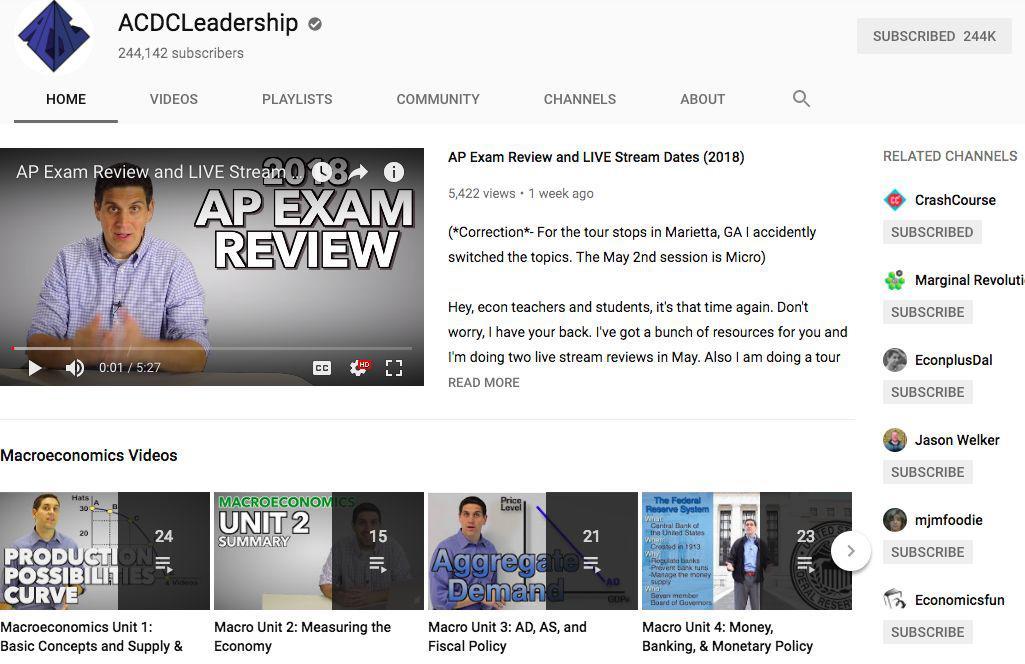Switch to the VIDEOS tab

pos(174,99)
